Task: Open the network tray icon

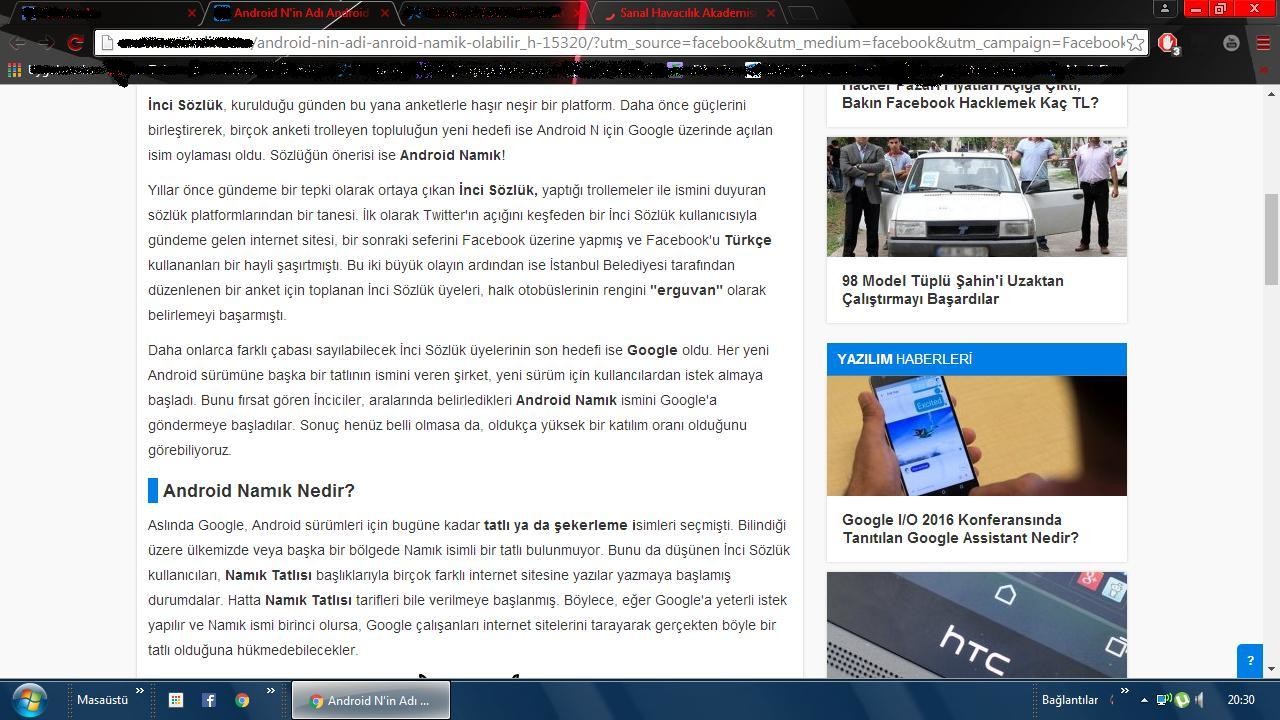Action: tap(1164, 700)
